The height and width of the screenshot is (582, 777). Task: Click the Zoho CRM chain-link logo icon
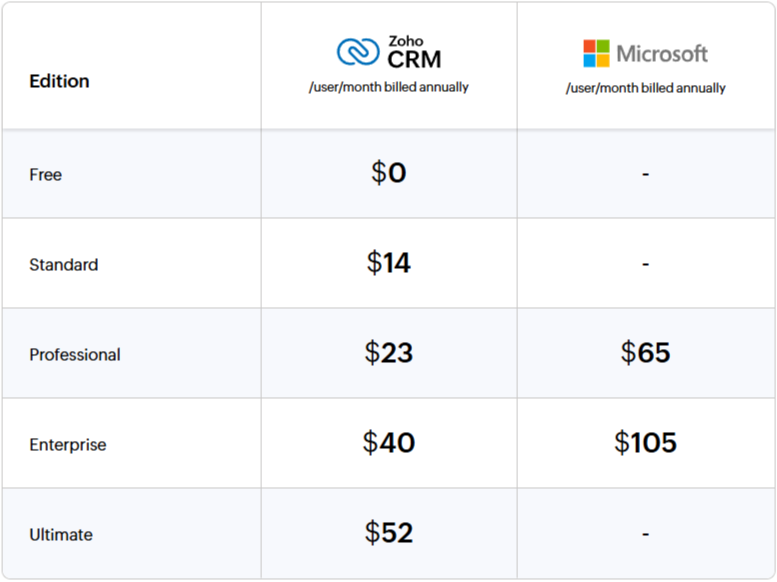pyautogui.click(x=358, y=52)
